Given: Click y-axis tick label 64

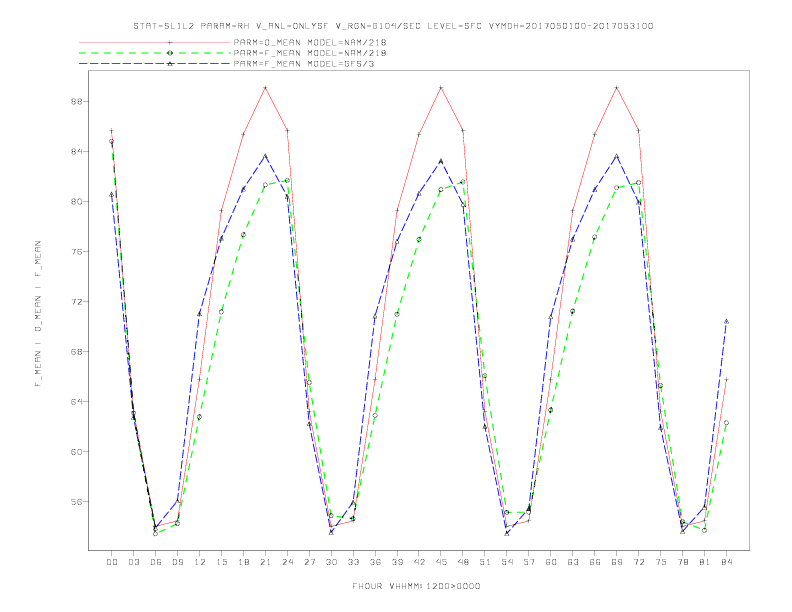Looking at the screenshot, I should point(77,401).
